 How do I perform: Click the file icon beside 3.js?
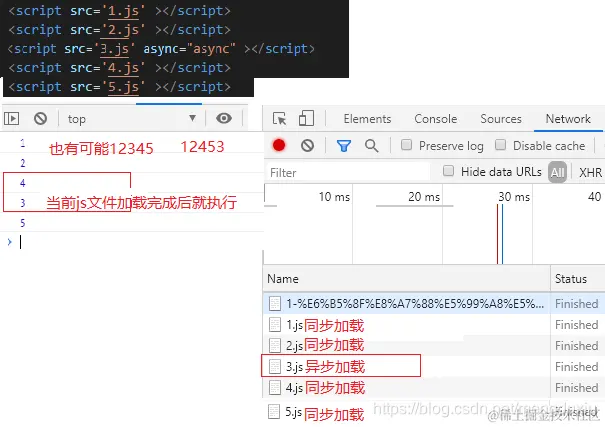(275, 366)
